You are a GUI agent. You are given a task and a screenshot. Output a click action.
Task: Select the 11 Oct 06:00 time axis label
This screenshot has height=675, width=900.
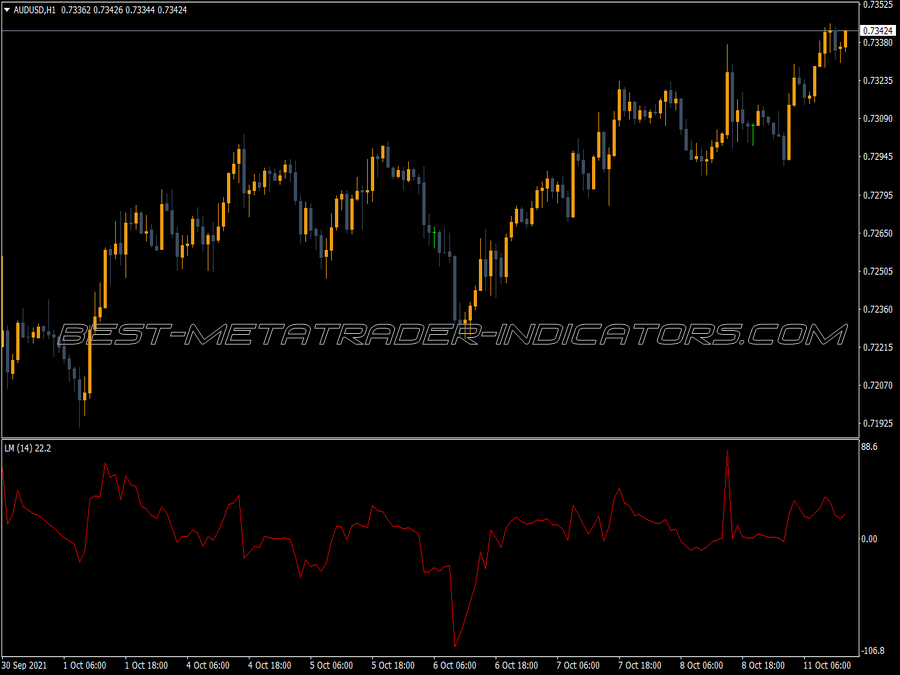(827, 665)
